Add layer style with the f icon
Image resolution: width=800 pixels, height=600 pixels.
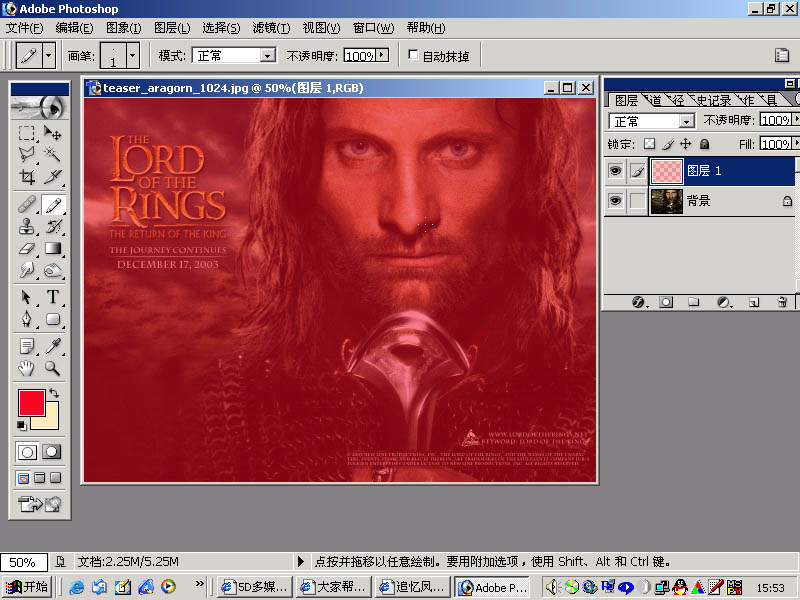[x=638, y=302]
